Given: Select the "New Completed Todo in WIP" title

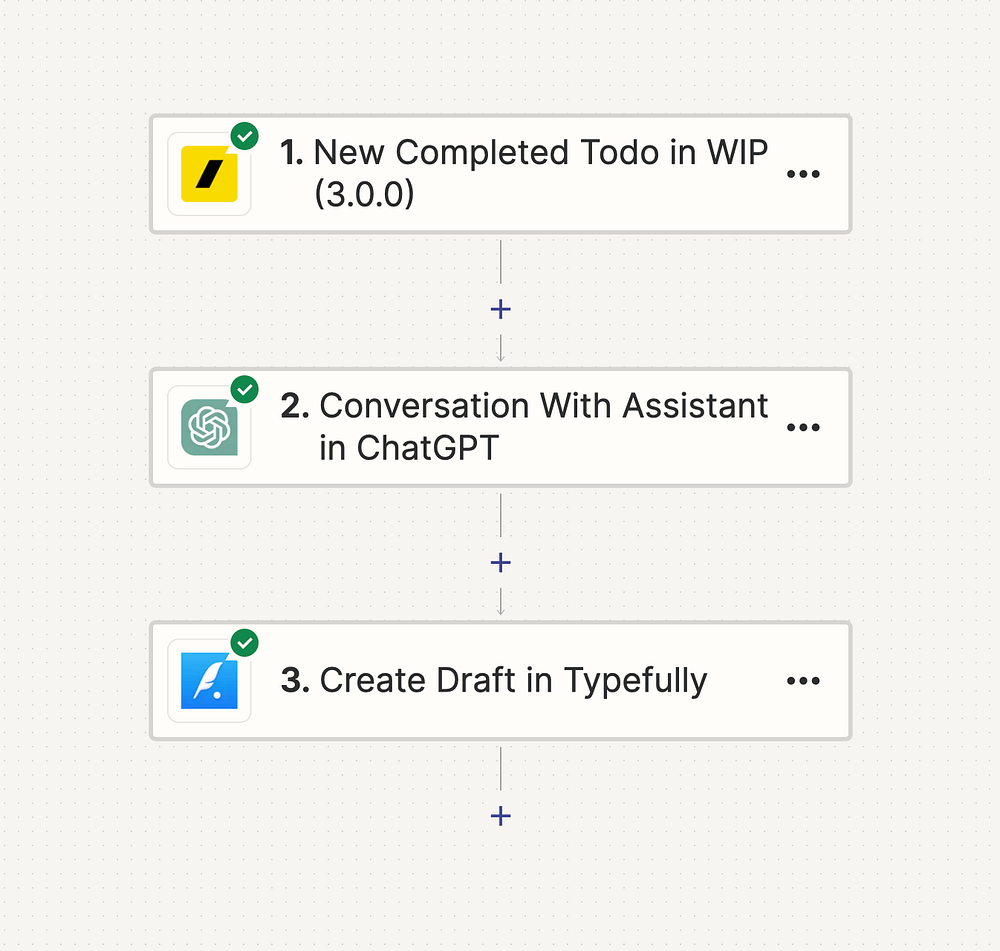Looking at the screenshot, I should [x=540, y=153].
